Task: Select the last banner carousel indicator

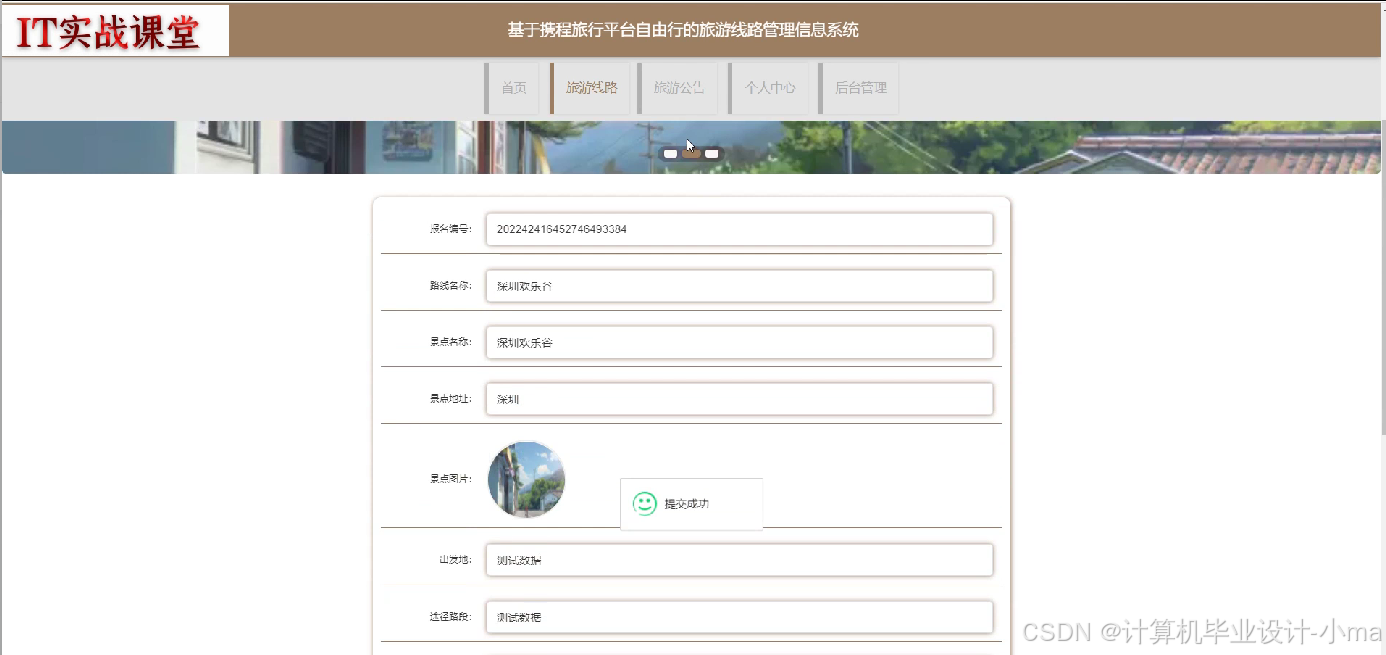Action: point(711,154)
